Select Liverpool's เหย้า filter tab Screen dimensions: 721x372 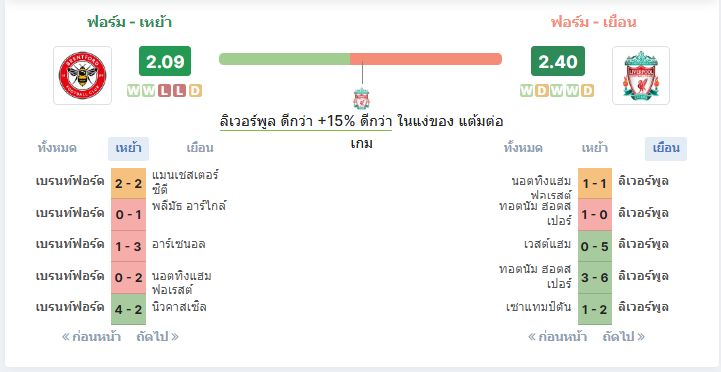coord(595,149)
